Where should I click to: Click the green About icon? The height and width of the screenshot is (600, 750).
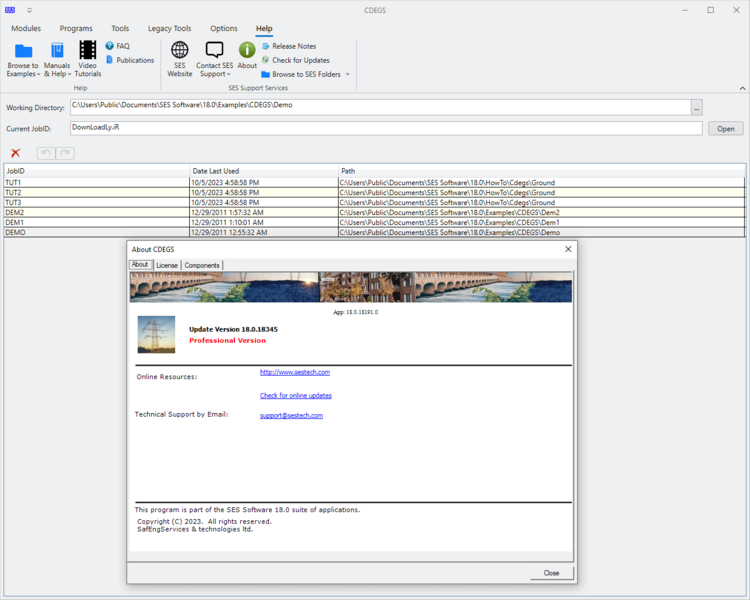247,50
